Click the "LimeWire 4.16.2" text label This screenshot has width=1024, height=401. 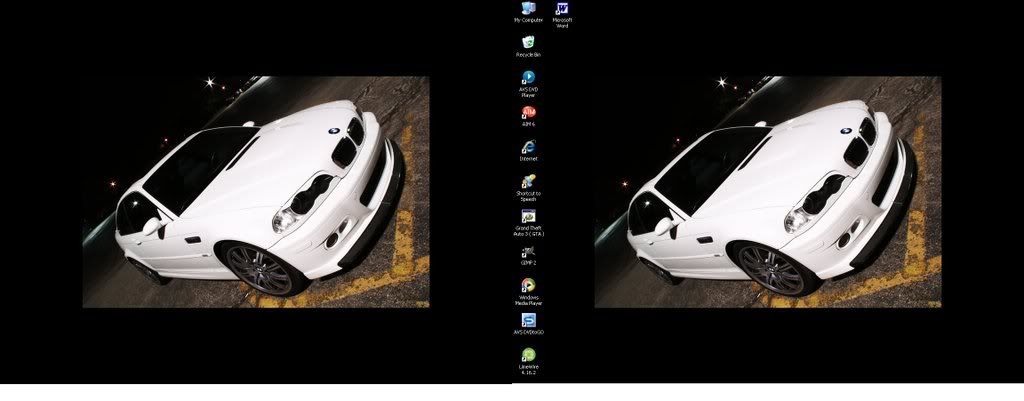pos(528,369)
